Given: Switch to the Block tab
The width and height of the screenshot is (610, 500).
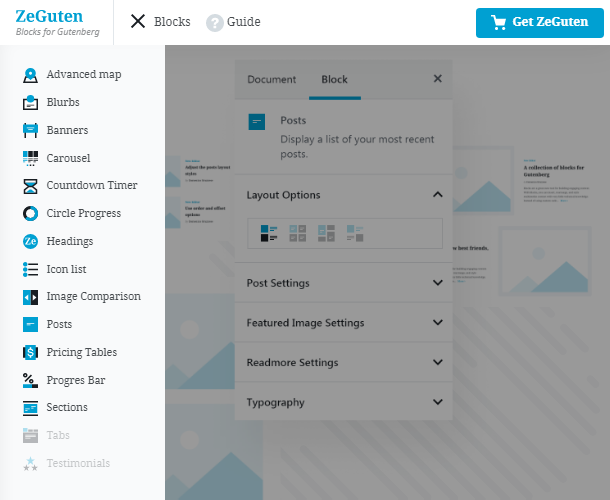Looking at the screenshot, I should pos(335,80).
